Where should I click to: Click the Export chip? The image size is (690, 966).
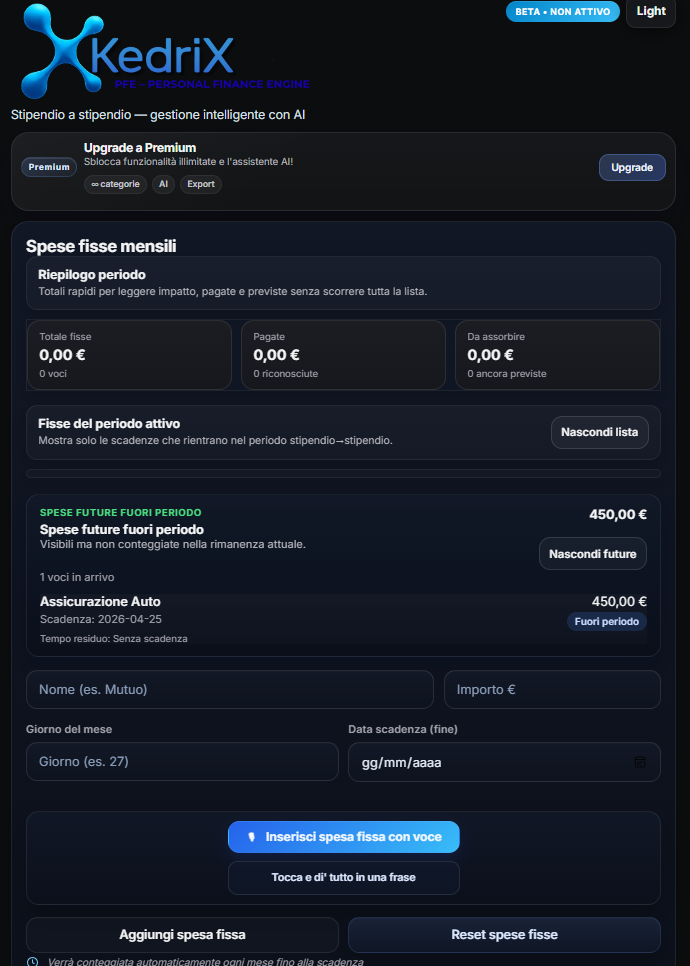click(201, 184)
